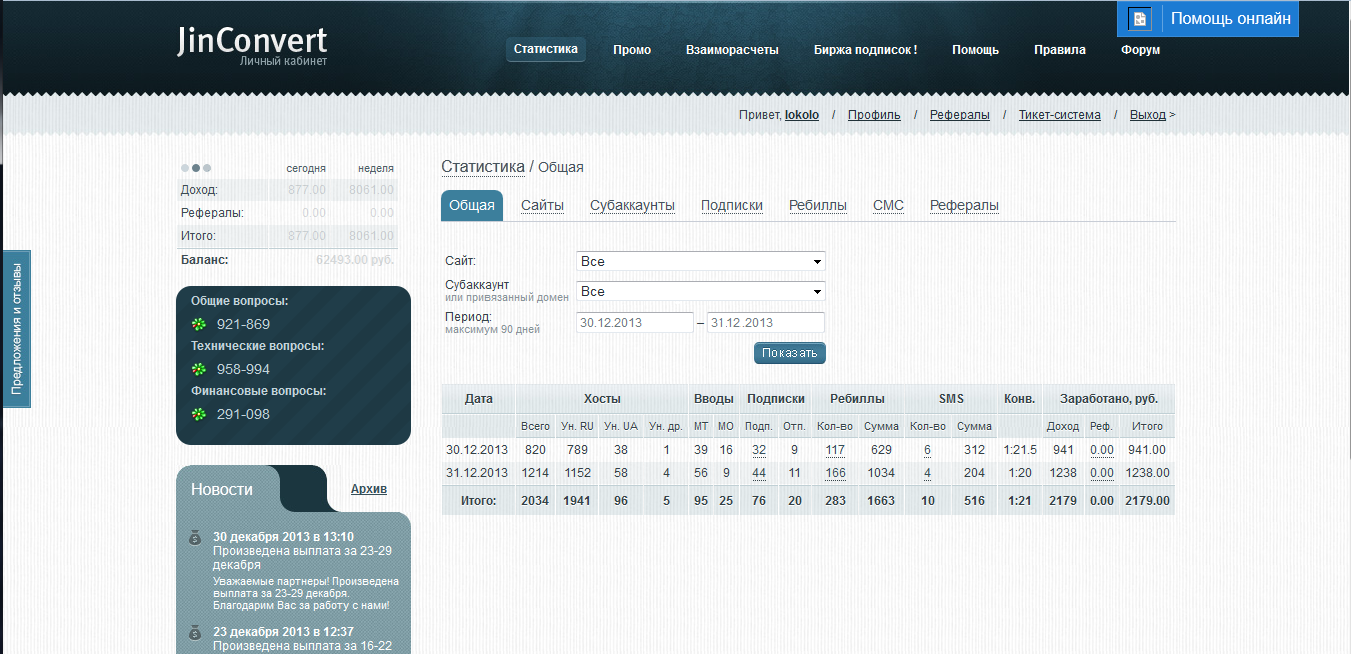Screen dimensions: 1351x654
Task: Click SMS count 6 for 30.12.2013
Action: [x=927, y=450]
